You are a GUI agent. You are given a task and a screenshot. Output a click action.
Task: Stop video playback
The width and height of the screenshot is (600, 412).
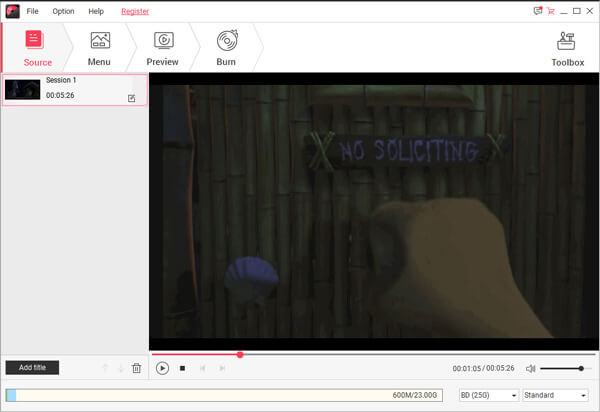click(x=183, y=368)
